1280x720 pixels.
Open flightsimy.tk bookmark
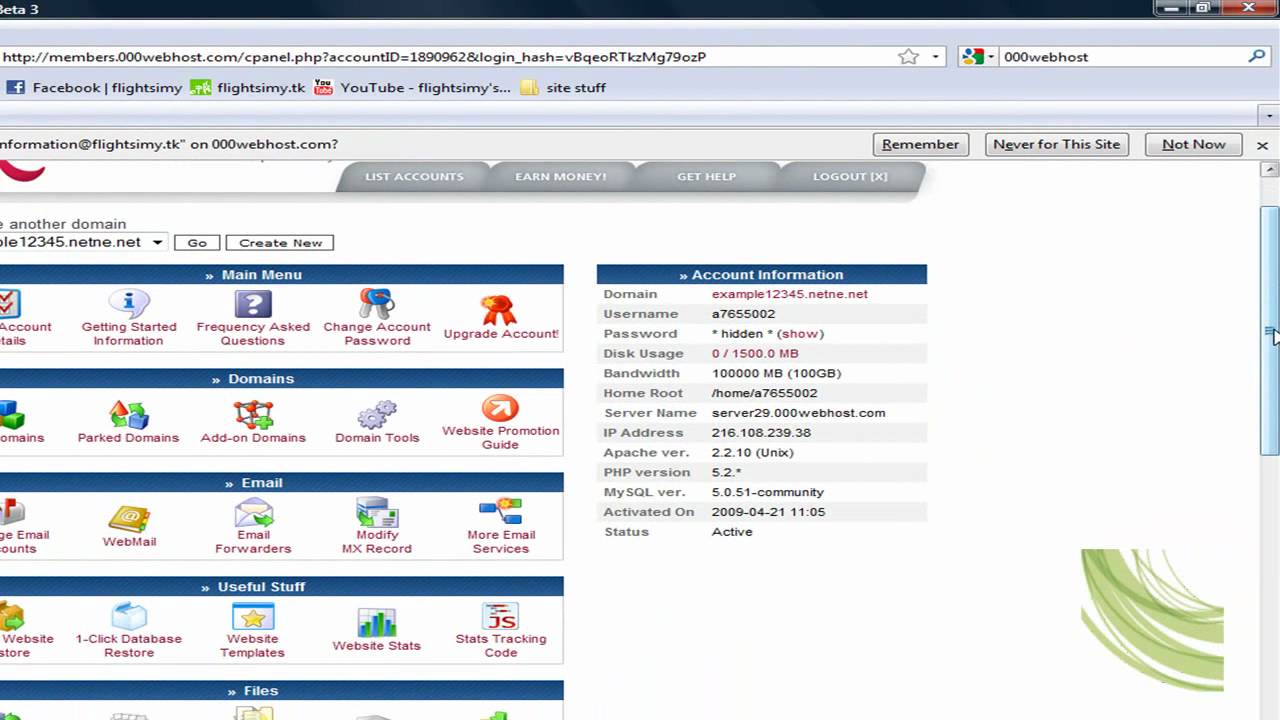pos(248,87)
